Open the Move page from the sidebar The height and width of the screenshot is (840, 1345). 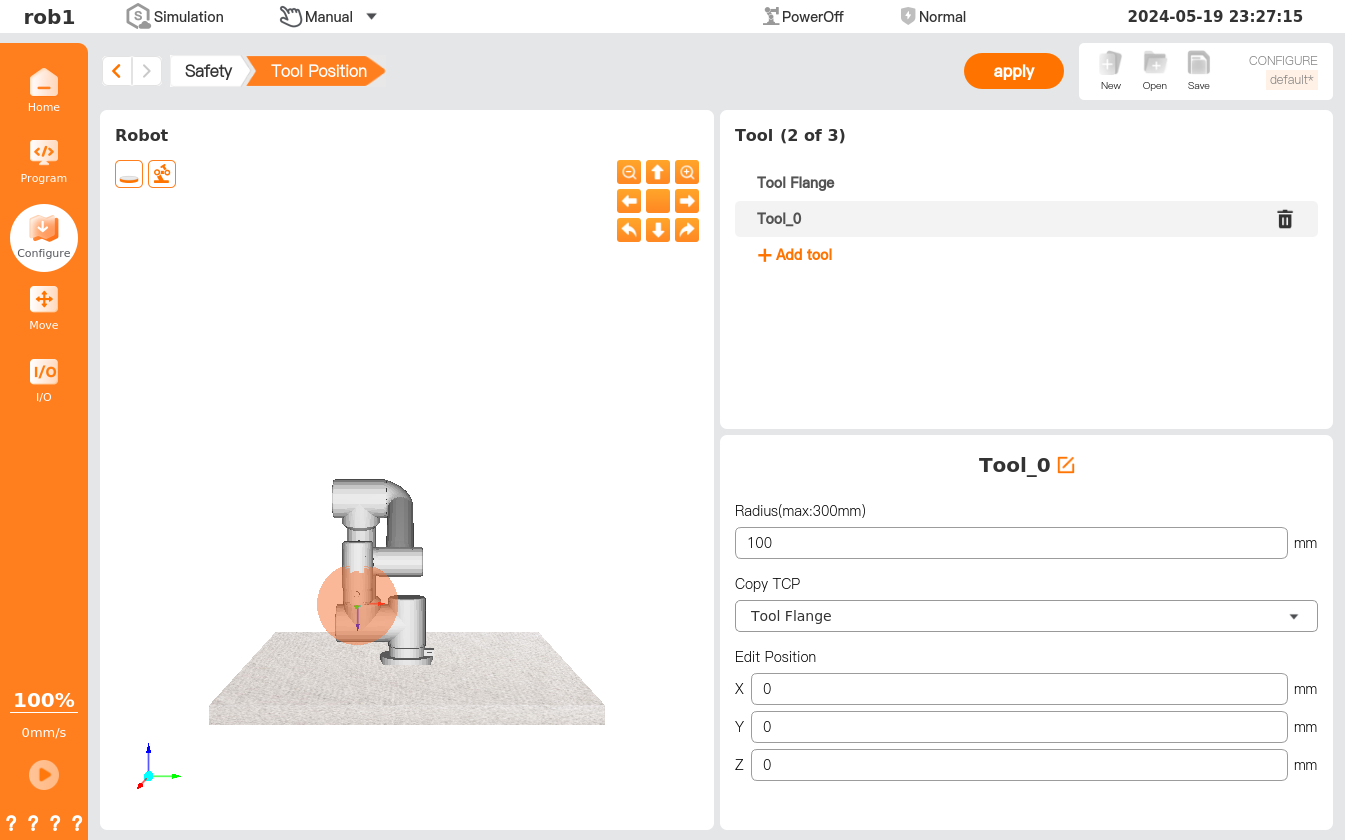point(44,309)
